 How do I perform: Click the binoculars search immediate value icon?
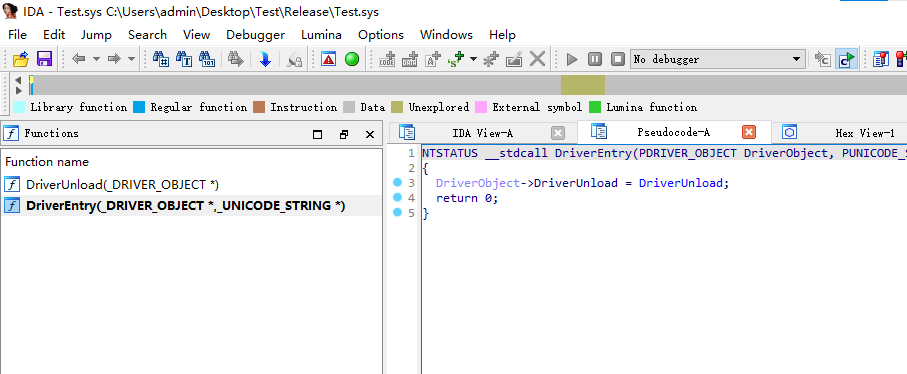(x=160, y=59)
